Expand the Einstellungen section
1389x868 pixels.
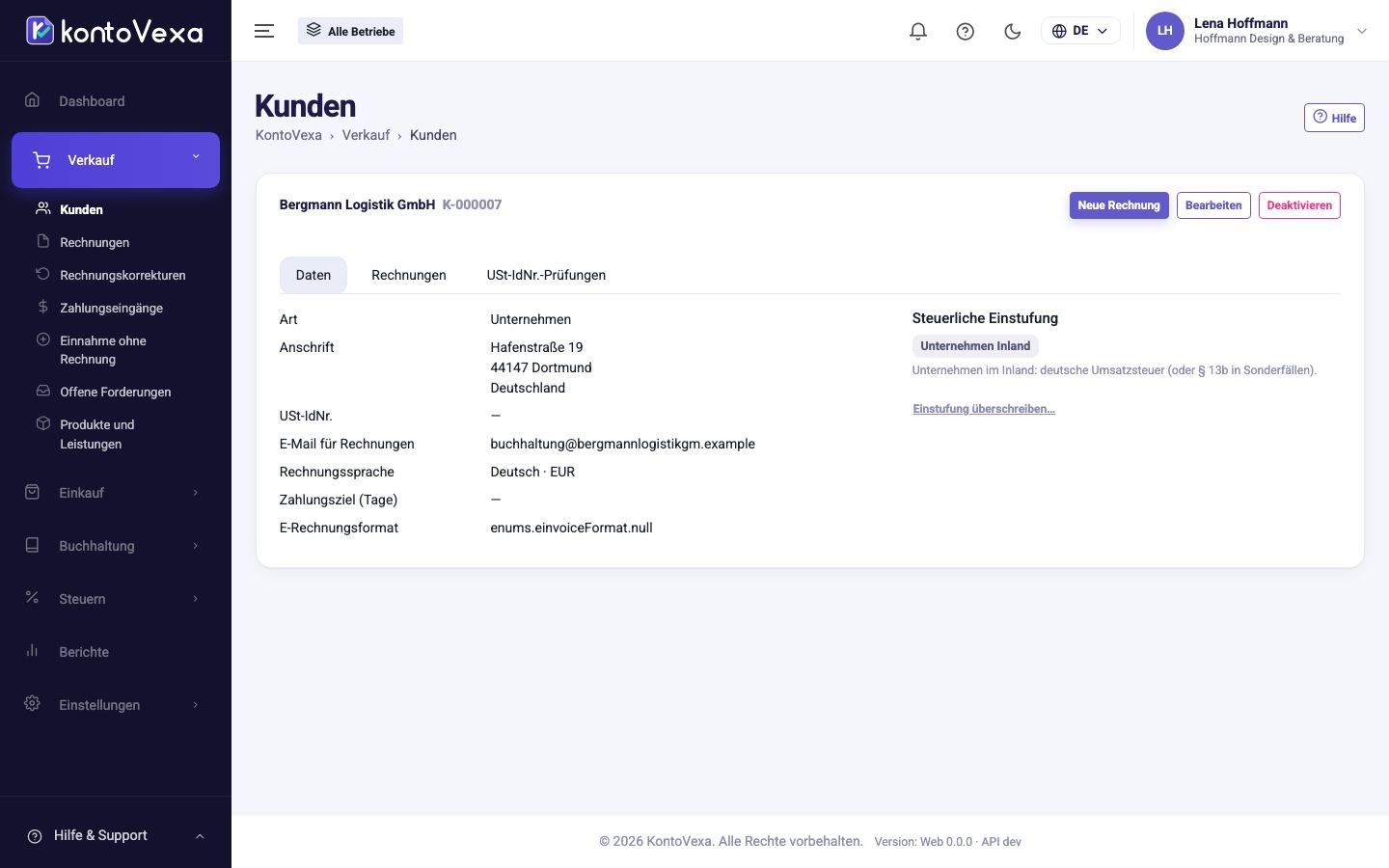116,705
